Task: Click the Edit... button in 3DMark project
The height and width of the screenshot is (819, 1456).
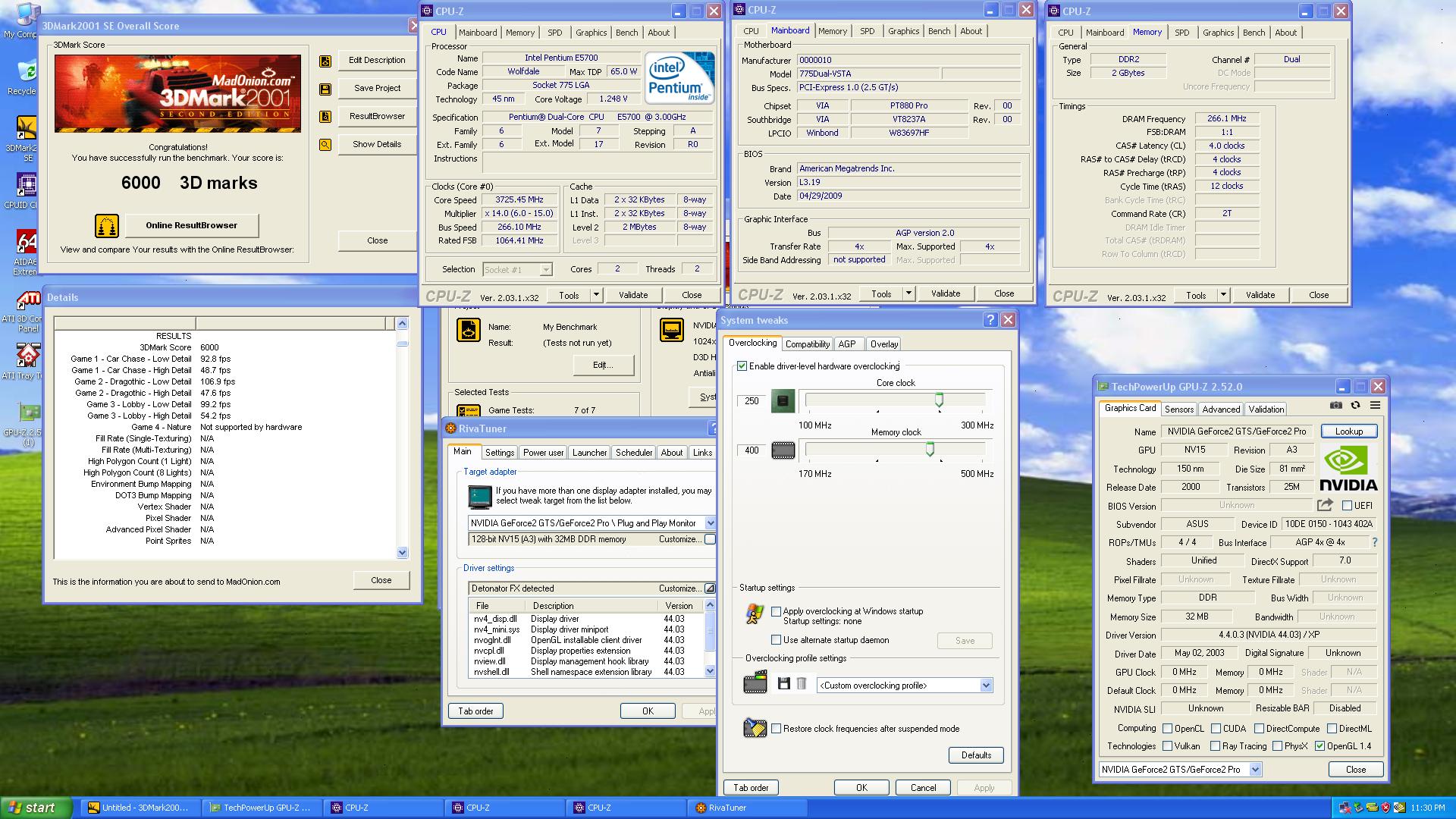Action: pyautogui.click(x=603, y=365)
